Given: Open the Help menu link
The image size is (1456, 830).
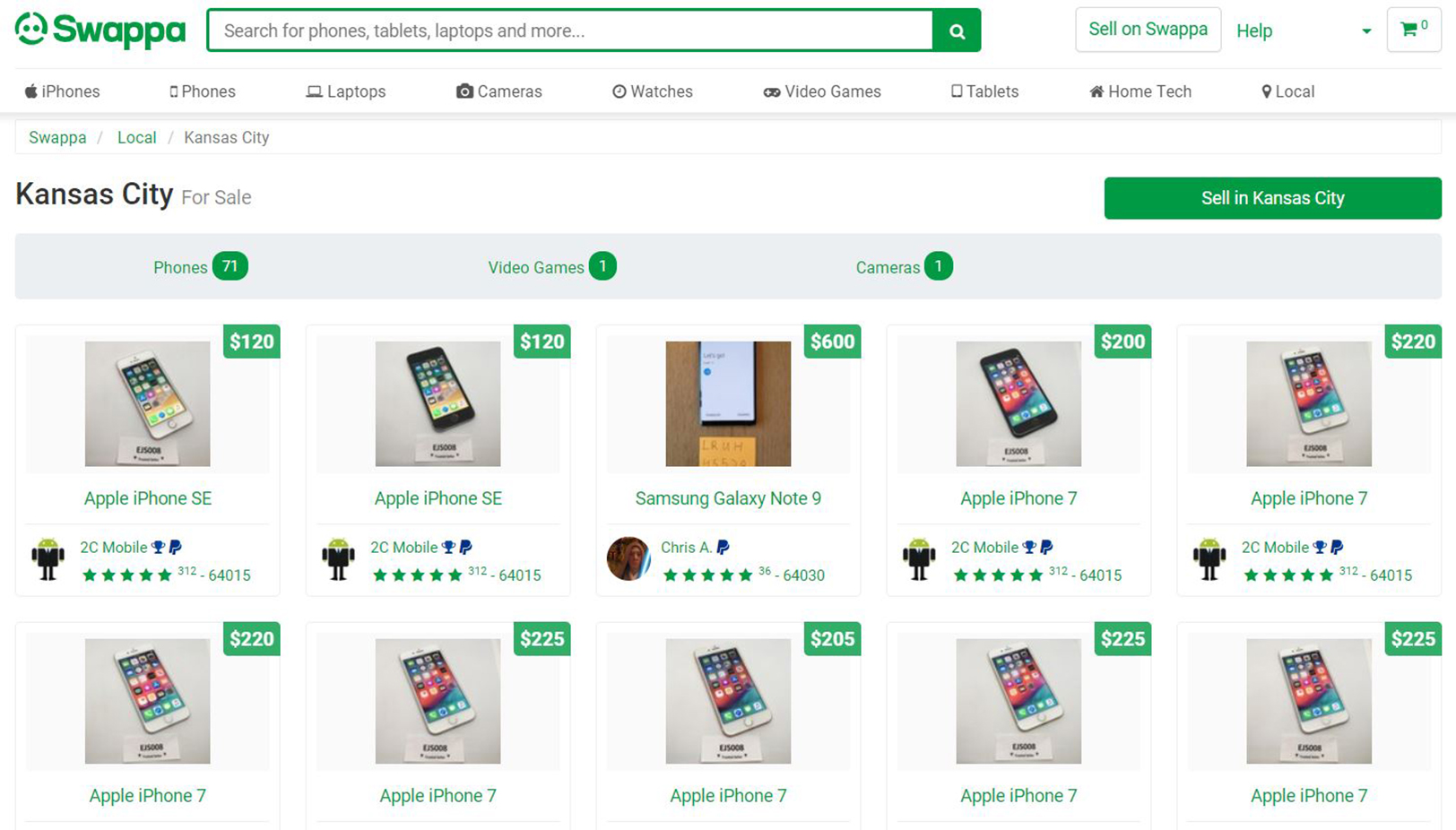Looking at the screenshot, I should tap(1254, 31).
